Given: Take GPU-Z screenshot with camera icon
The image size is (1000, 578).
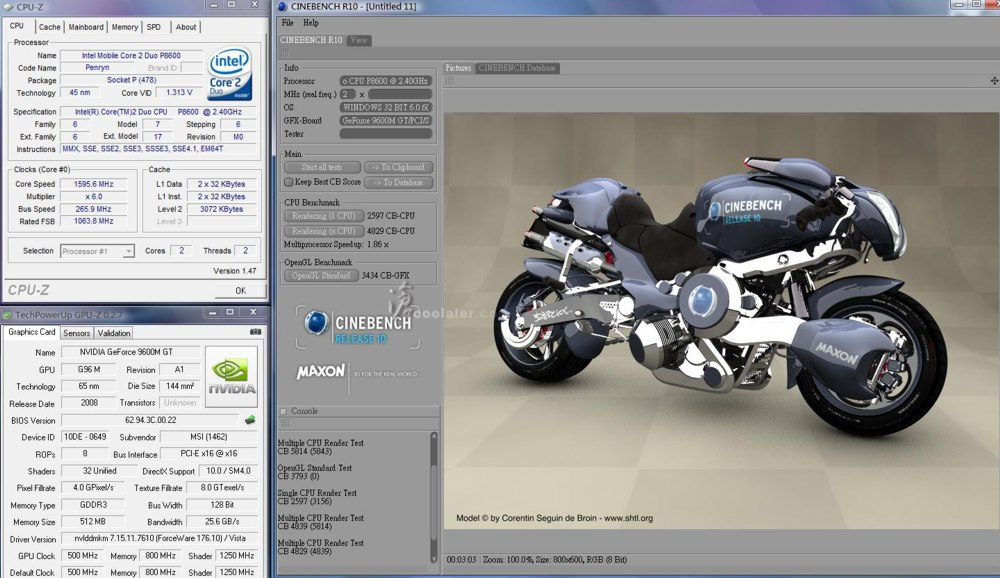Looking at the screenshot, I should pos(255,332).
